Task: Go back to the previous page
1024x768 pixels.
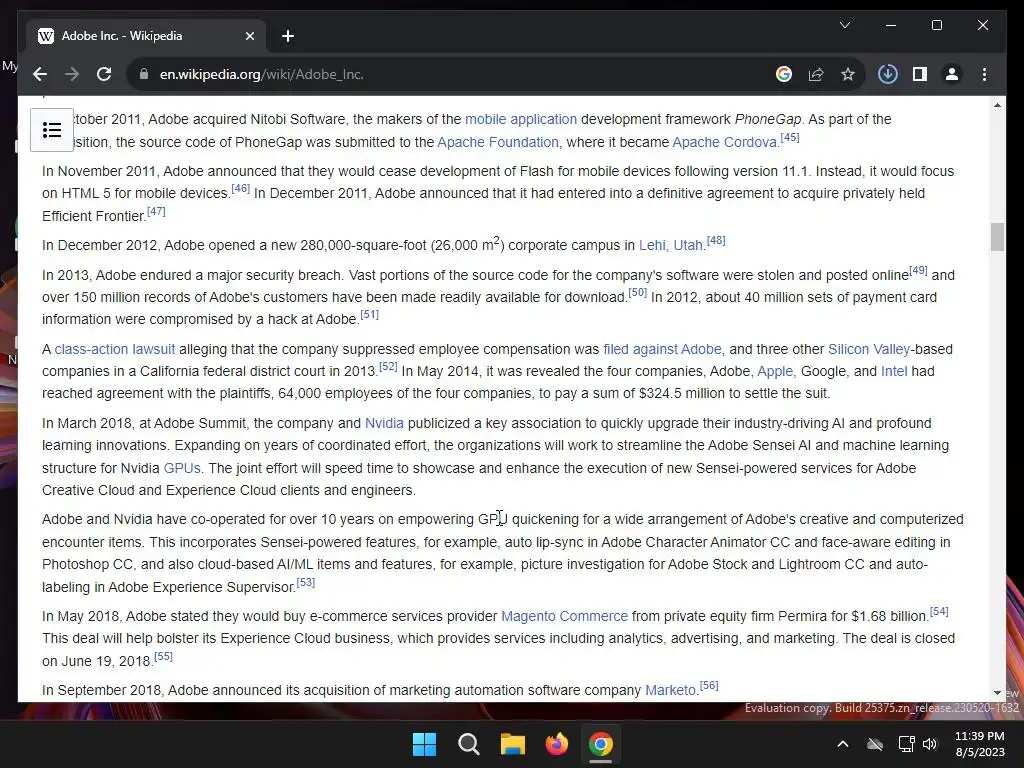Action: (40, 74)
